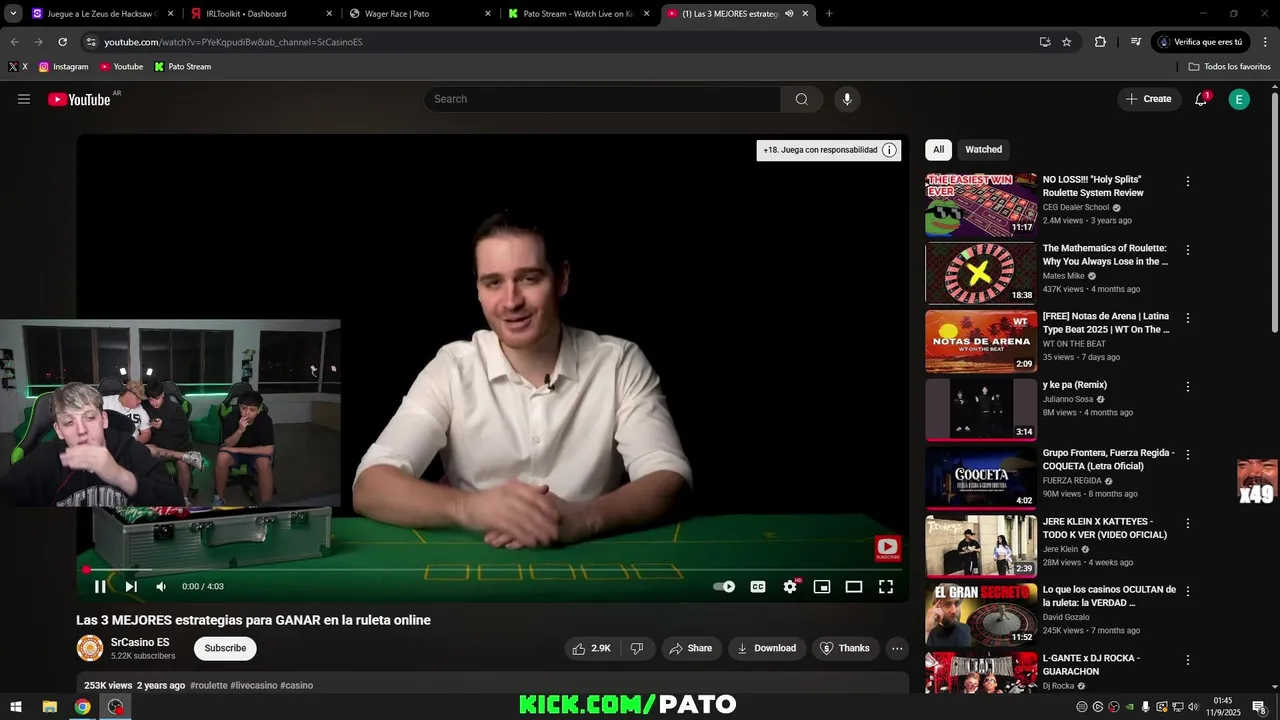
Task: Click the #roulette hashtag
Action: pyautogui.click(x=209, y=685)
